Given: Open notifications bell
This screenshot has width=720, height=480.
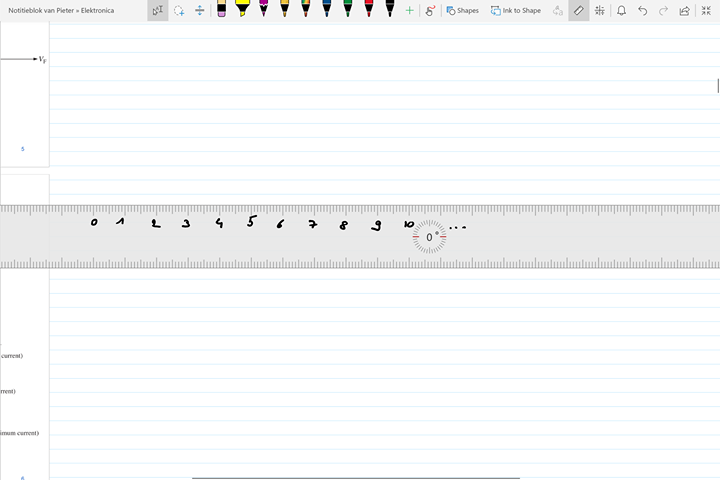Looking at the screenshot, I should pos(621,10).
